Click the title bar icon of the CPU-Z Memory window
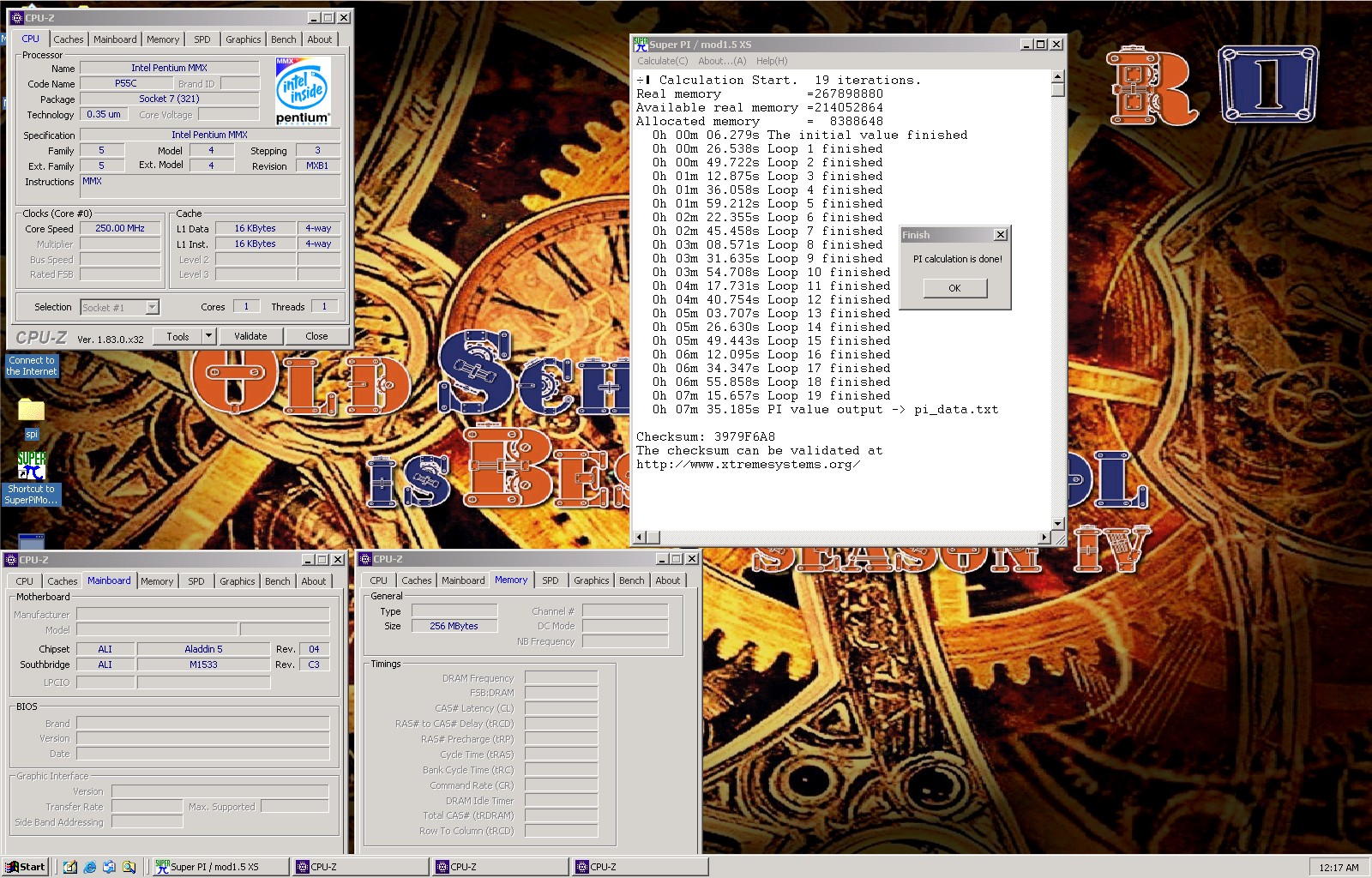This screenshot has width=1372, height=878. click(365, 559)
